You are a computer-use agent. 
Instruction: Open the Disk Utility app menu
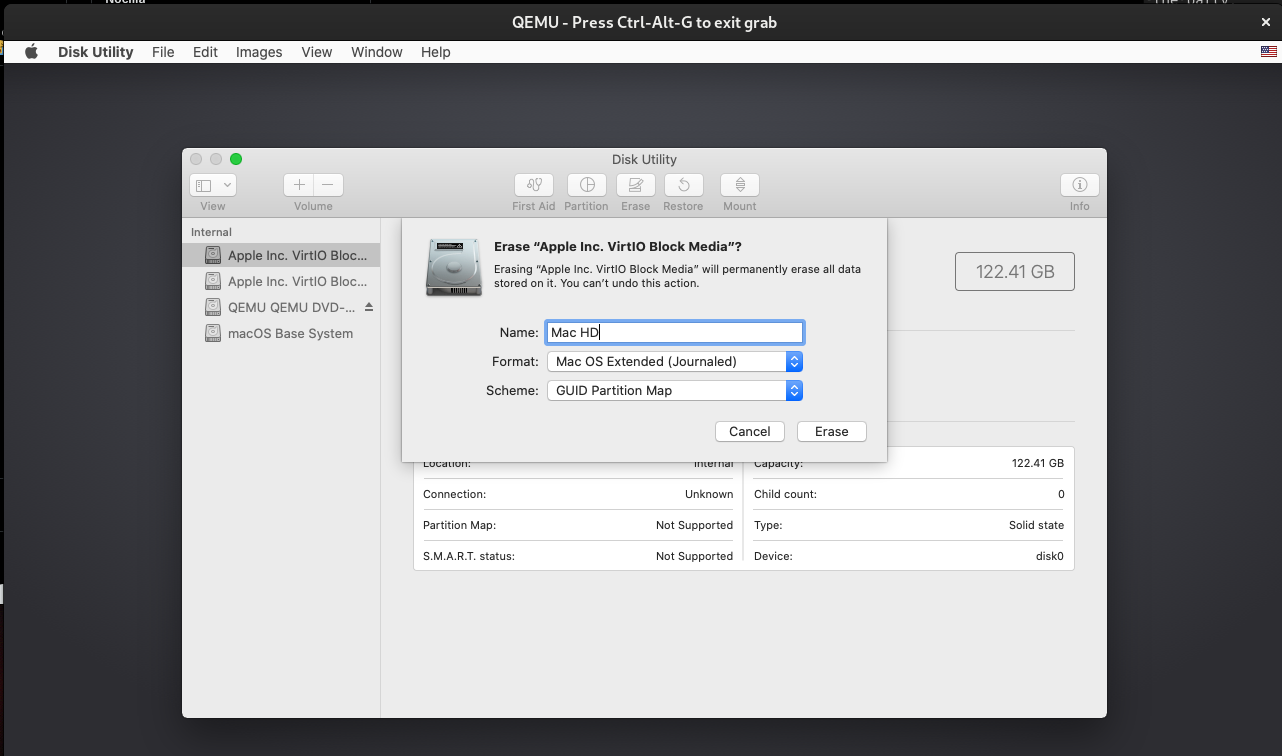(95, 52)
